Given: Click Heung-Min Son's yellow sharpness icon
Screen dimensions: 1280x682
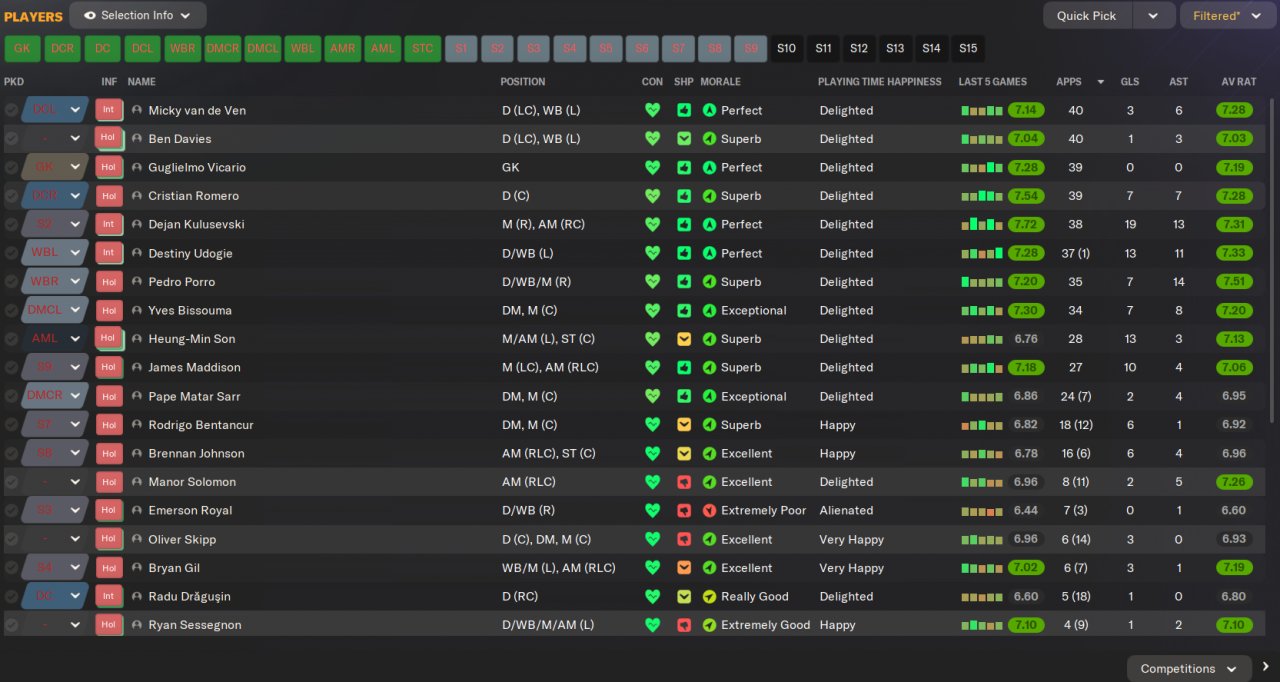Looking at the screenshot, I should point(684,339).
